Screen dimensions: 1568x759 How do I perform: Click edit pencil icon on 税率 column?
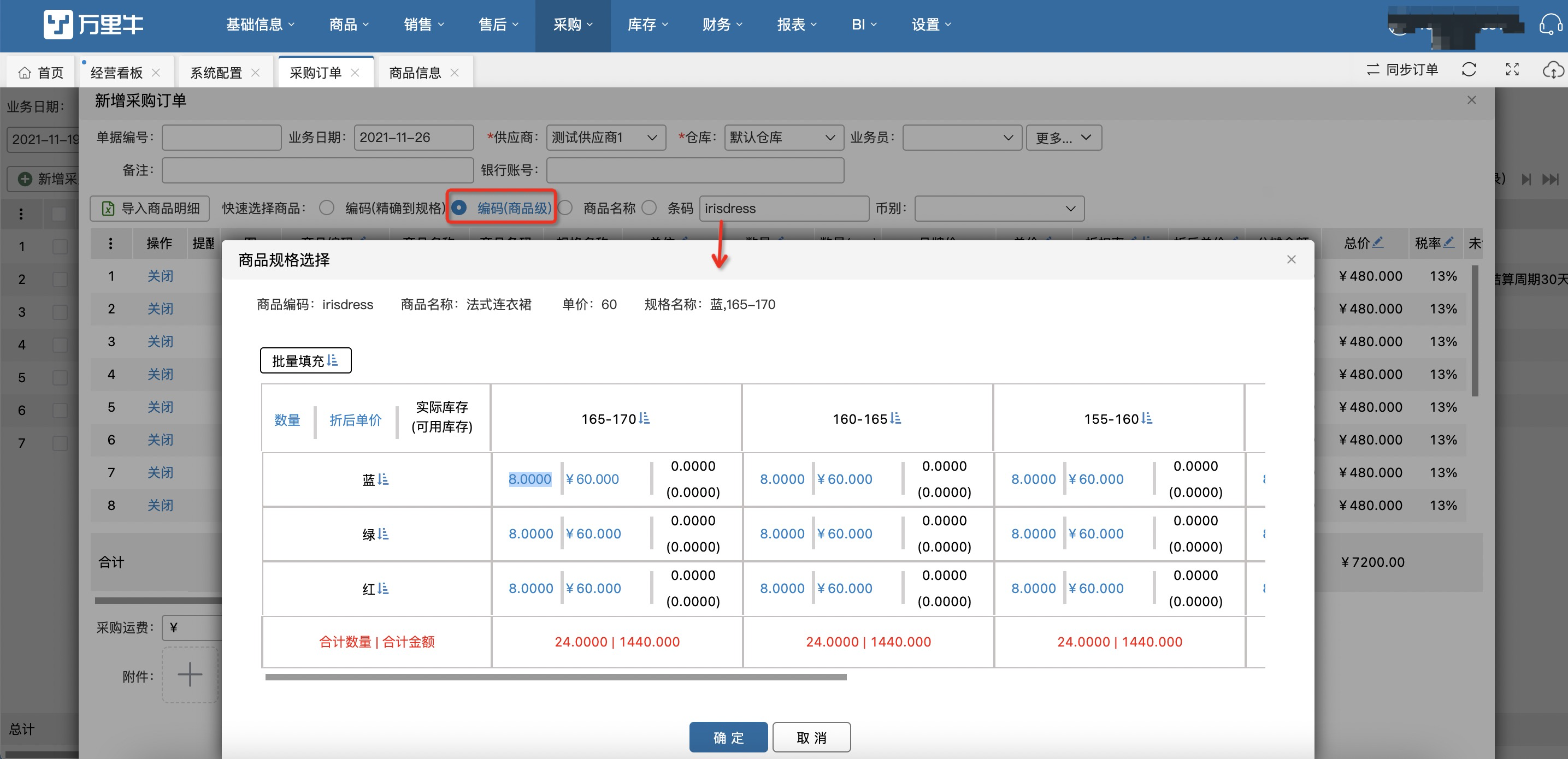1449,242
